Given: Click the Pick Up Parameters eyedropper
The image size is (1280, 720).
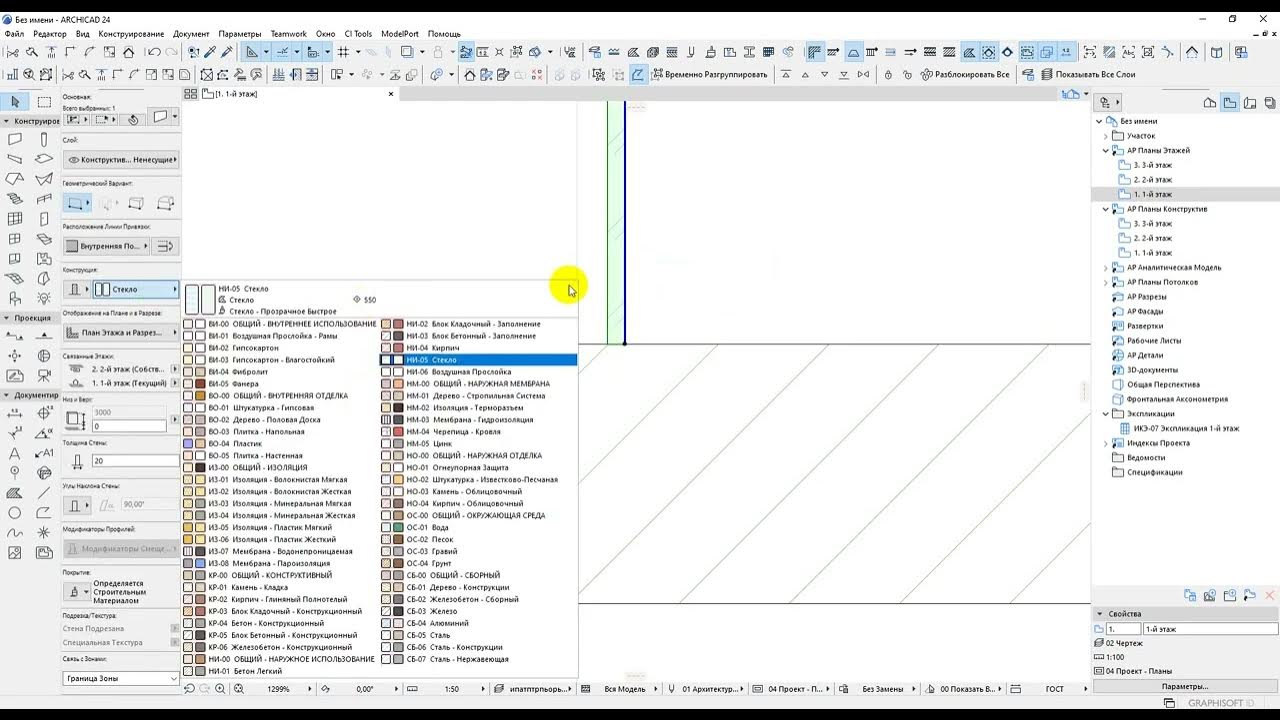Looking at the screenshot, I should click(x=210, y=52).
